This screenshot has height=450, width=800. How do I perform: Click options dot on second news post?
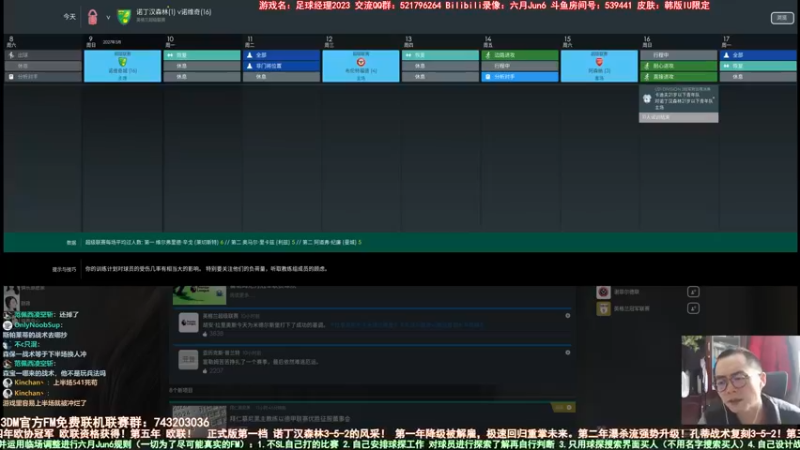point(567,353)
